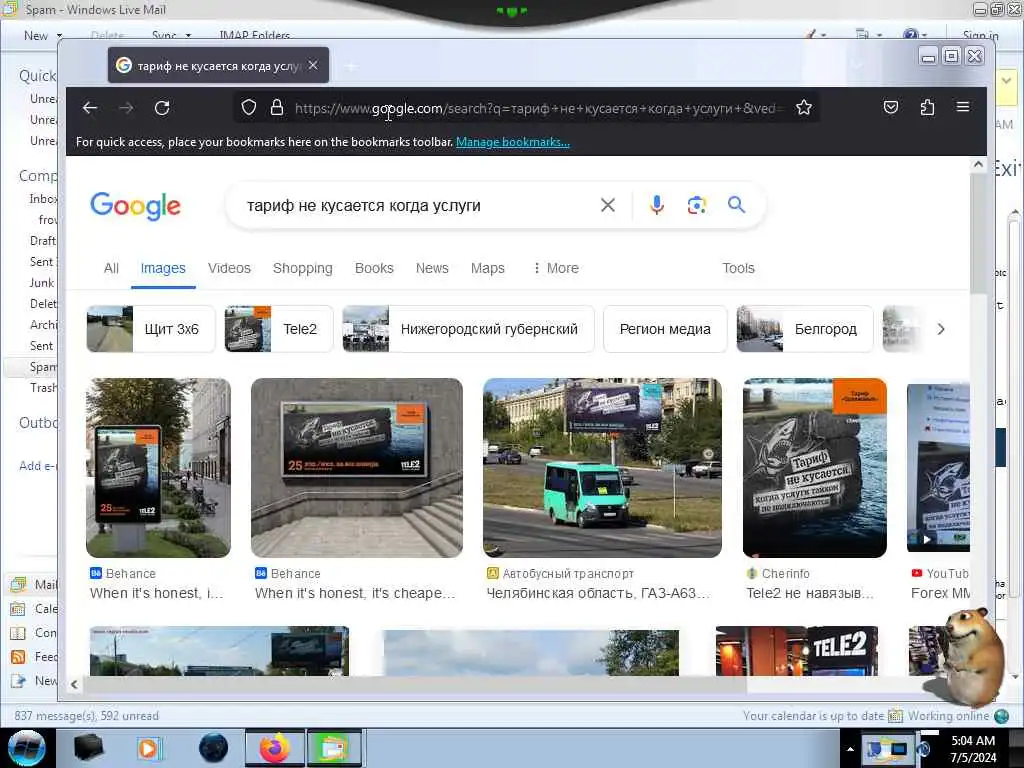1024x768 pixels.
Task: Open the Shopping results tab
Action: [302, 268]
